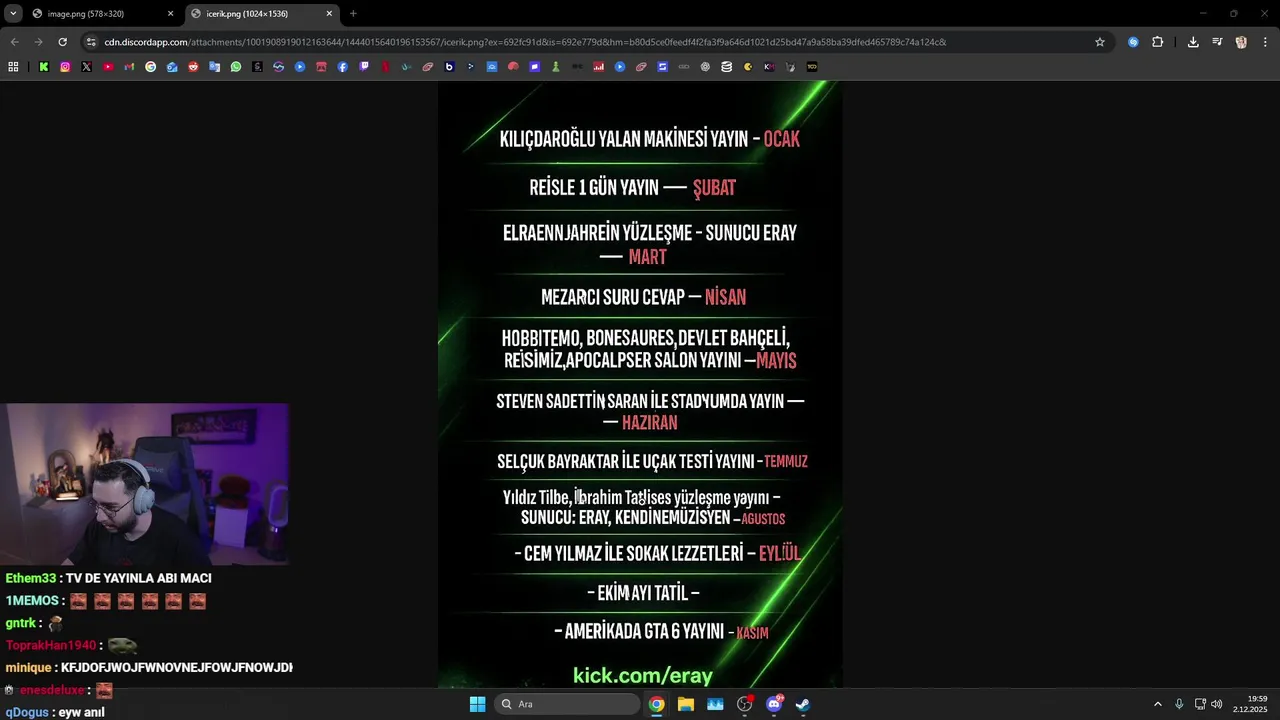Reload the current page
This screenshot has height=720, width=1280.
pyautogui.click(x=62, y=42)
